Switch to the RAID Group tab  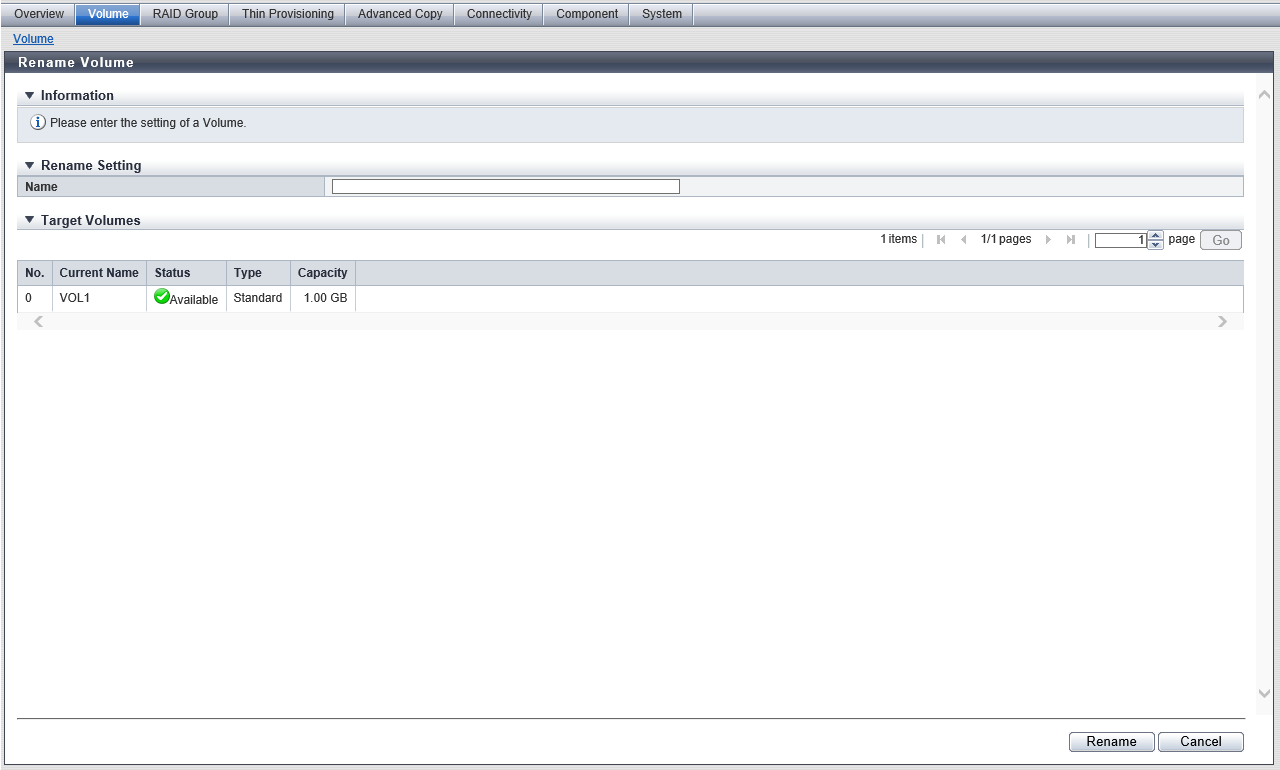pyautogui.click(x=185, y=14)
